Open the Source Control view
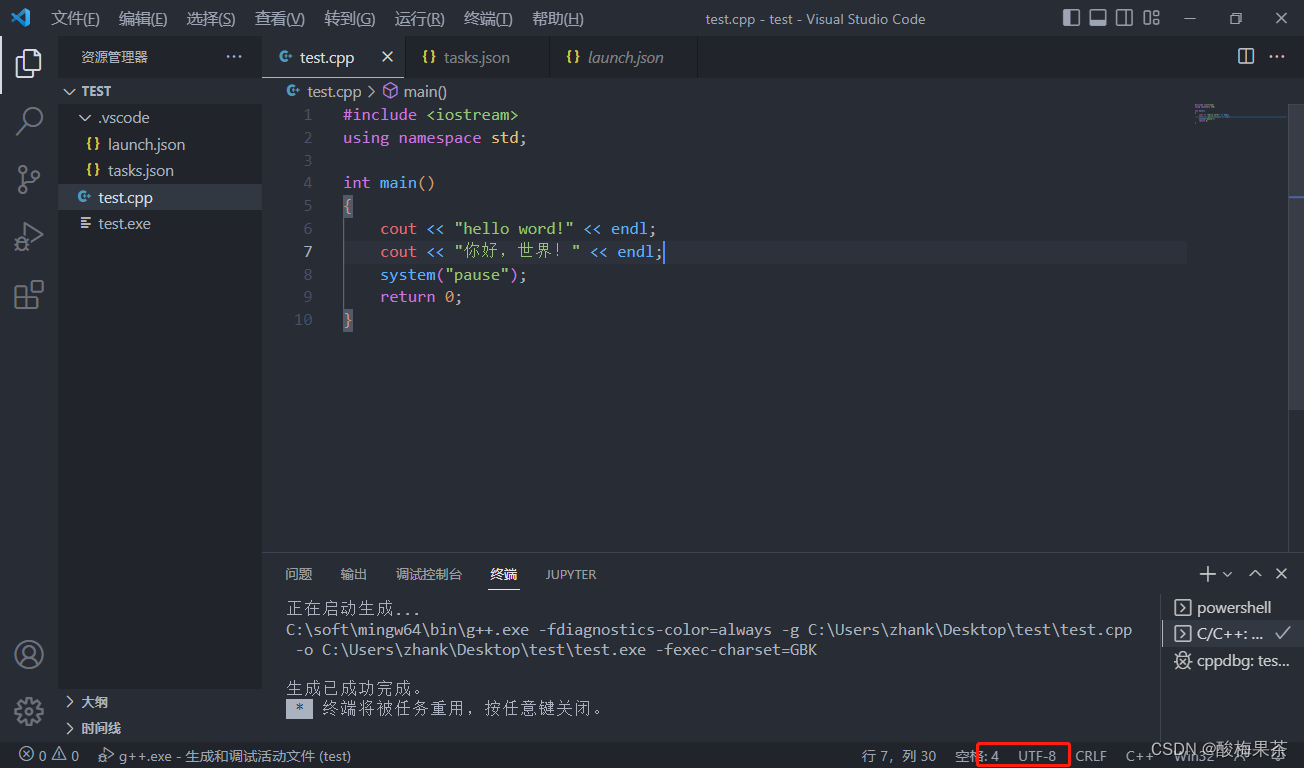 pos(29,179)
